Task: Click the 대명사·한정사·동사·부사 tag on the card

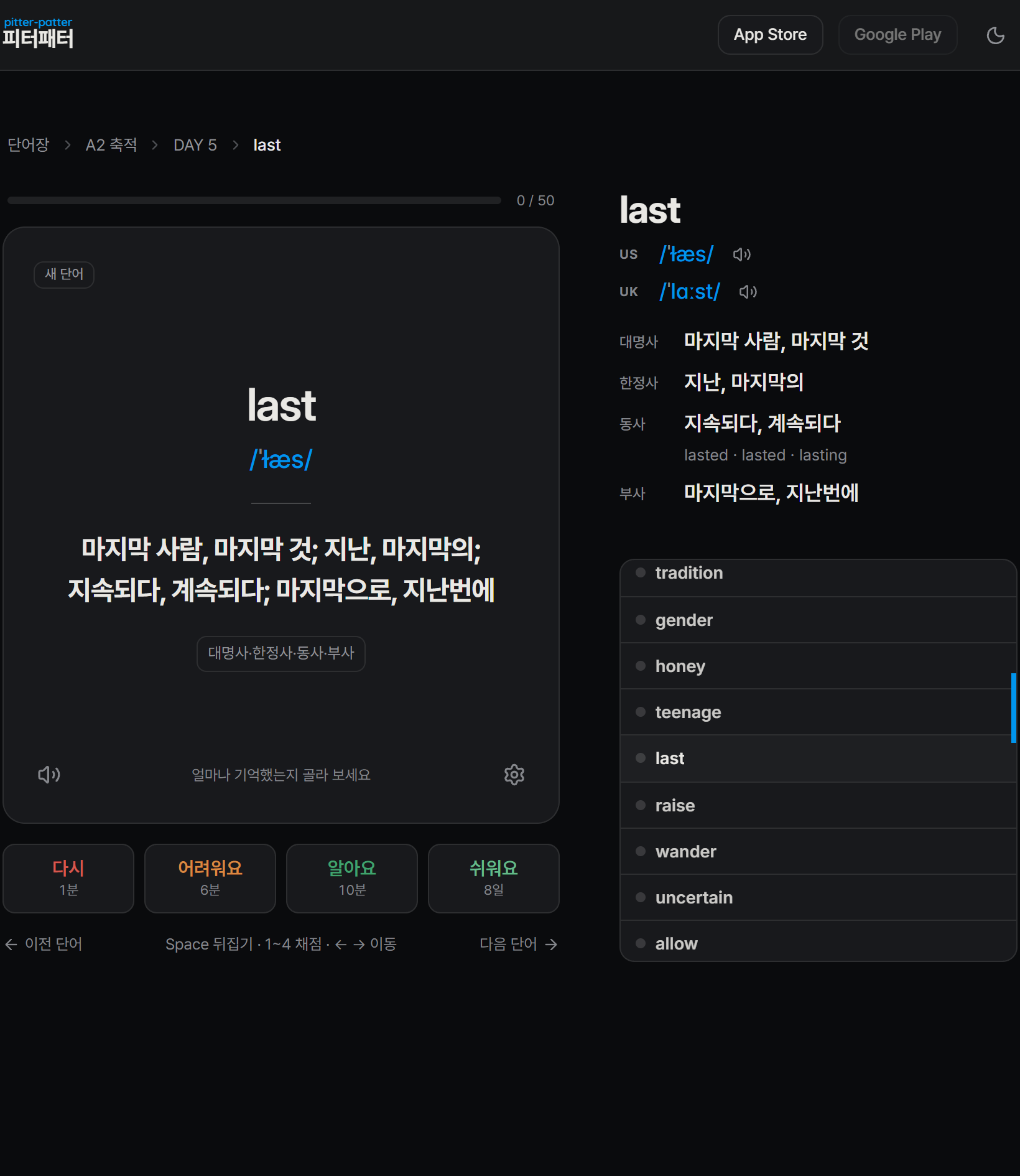Action: (281, 653)
